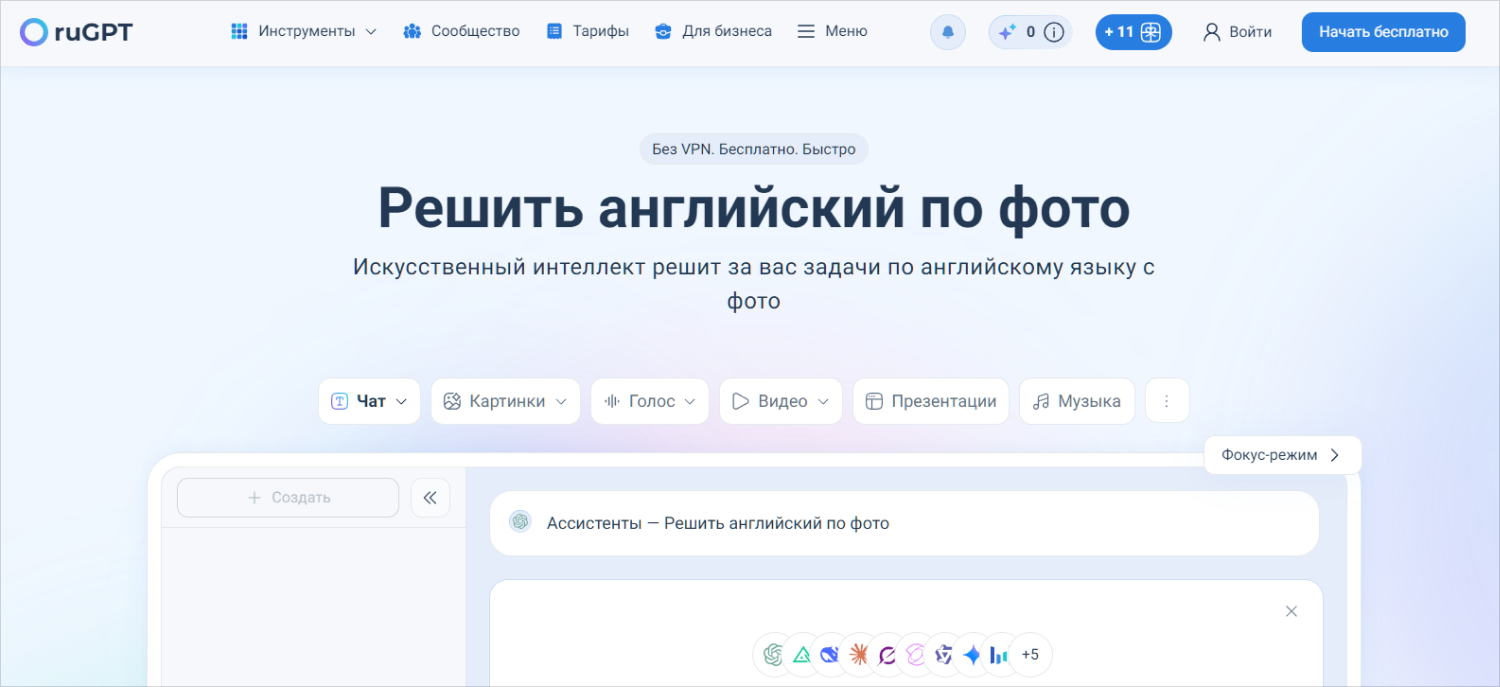Image resolution: width=1500 pixels, height=687 pixels.
Task: Expand the Видео dropdown
Action: click(x=780, y=401)
